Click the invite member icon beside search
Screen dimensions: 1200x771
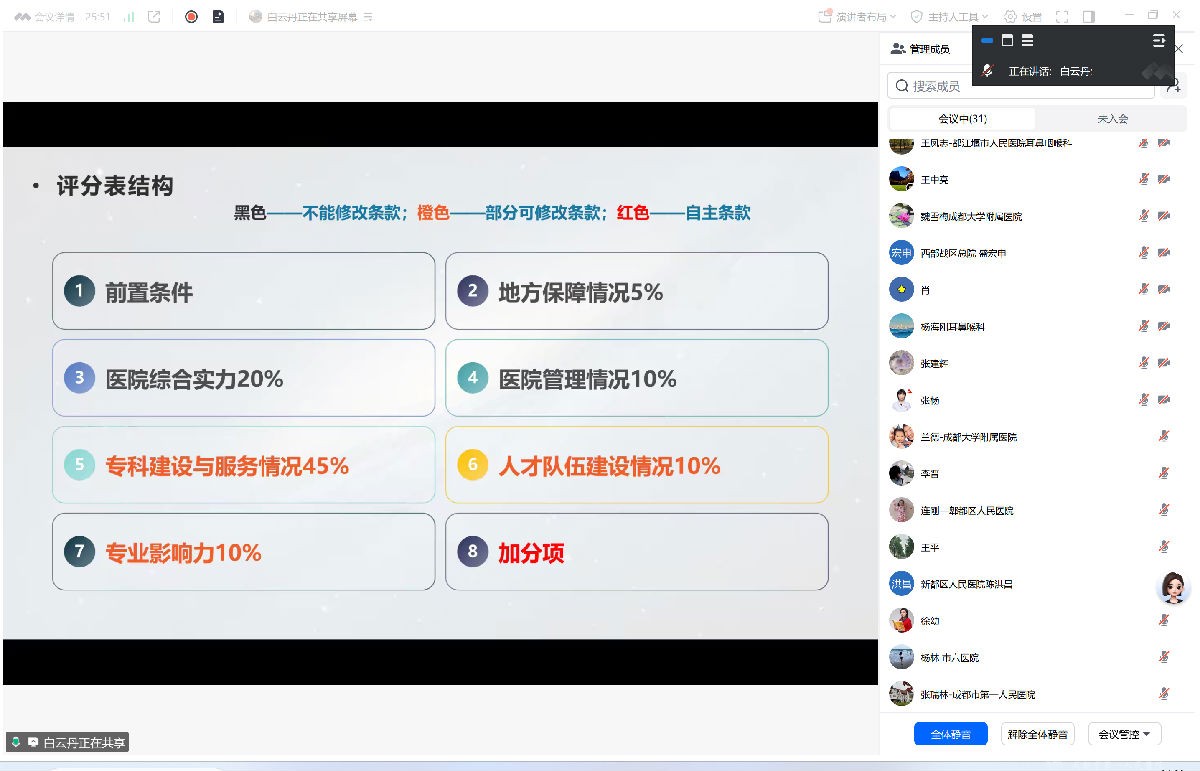(1174, 86)
